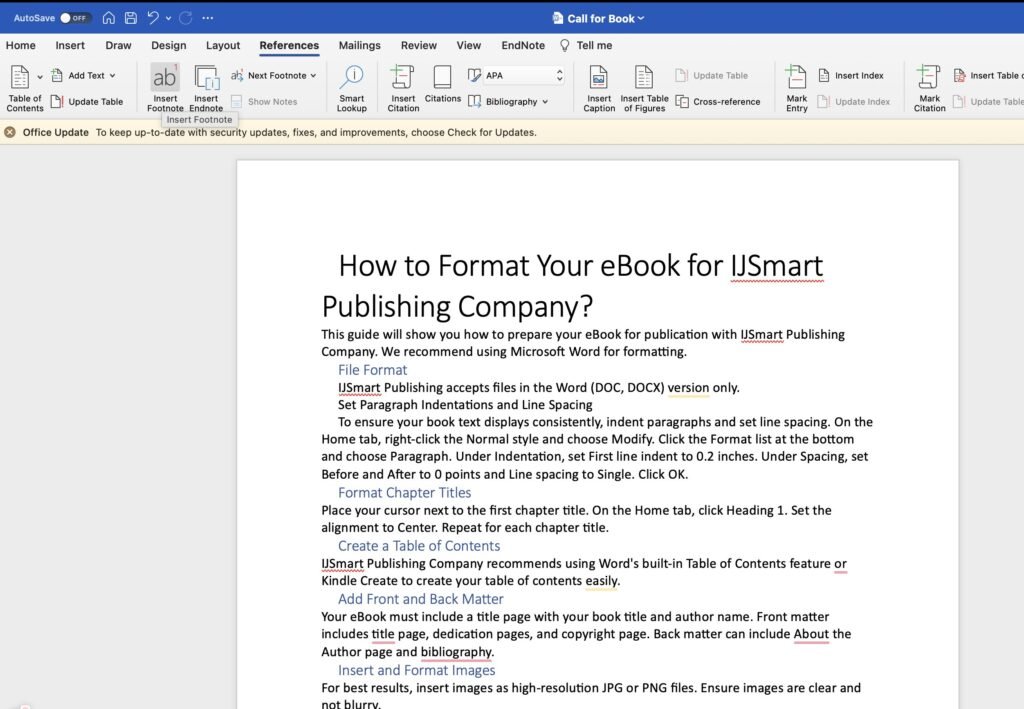Open the EndNote tab
Screen dimensions: 1024x709
point(522,46)
